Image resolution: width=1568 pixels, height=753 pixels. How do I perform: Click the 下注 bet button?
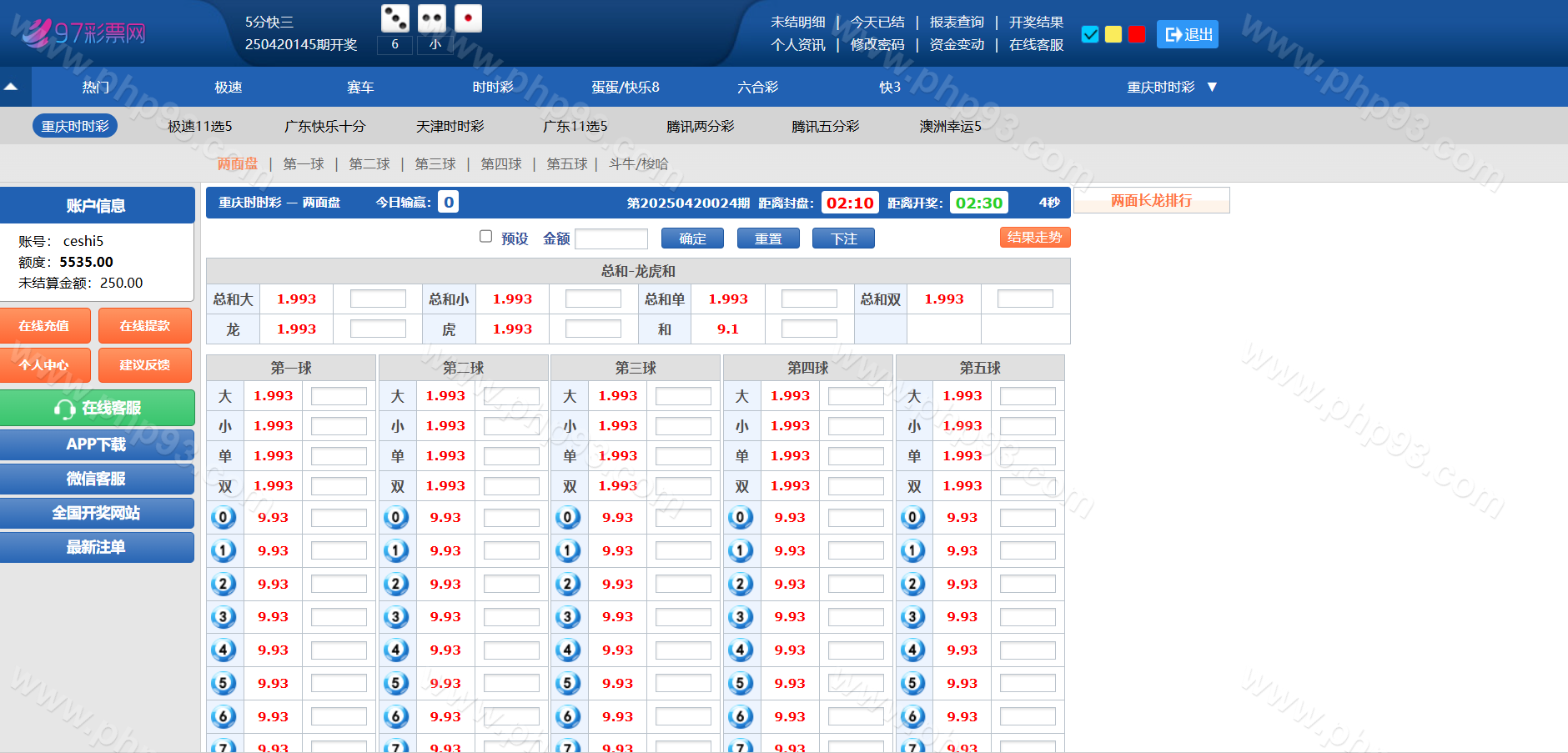pyautogui.click(x=843, y=238)
